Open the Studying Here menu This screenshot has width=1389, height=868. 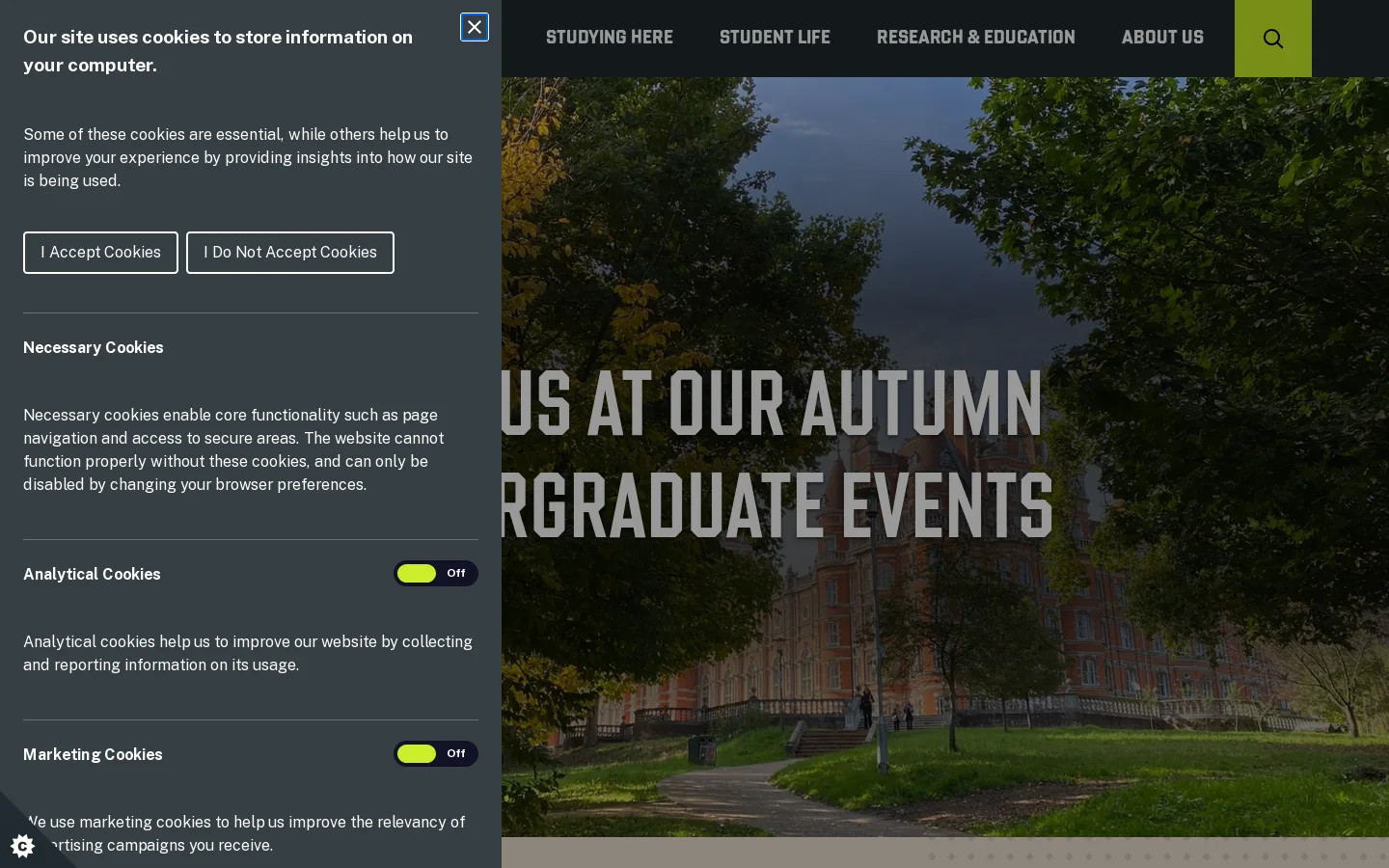(610, 38)
